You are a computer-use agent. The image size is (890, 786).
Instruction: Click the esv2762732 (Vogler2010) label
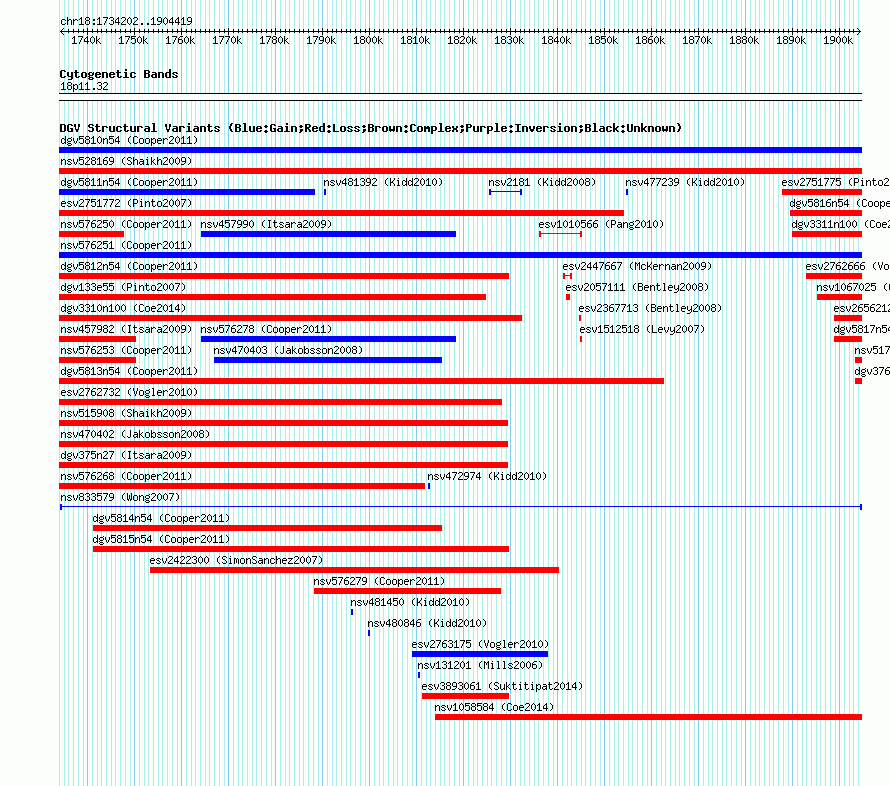[129, 392]
